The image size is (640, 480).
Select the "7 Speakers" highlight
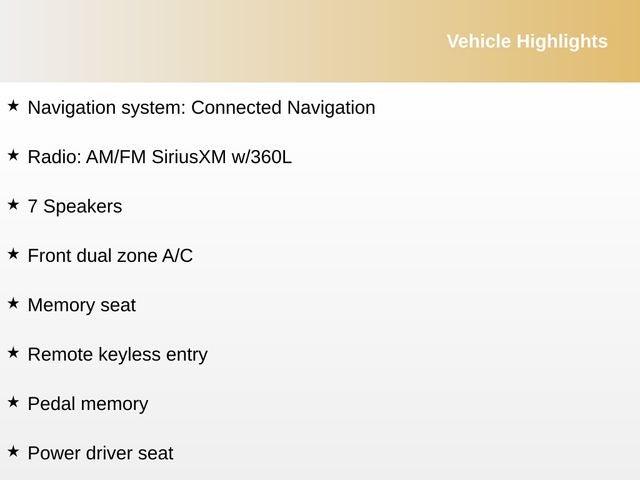coord(75,207)
